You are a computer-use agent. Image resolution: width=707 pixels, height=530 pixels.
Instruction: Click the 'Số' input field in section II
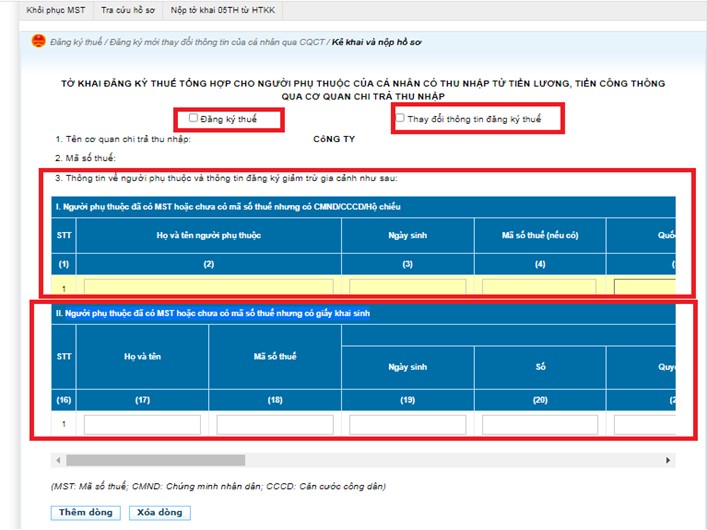[x=540, y=425]
